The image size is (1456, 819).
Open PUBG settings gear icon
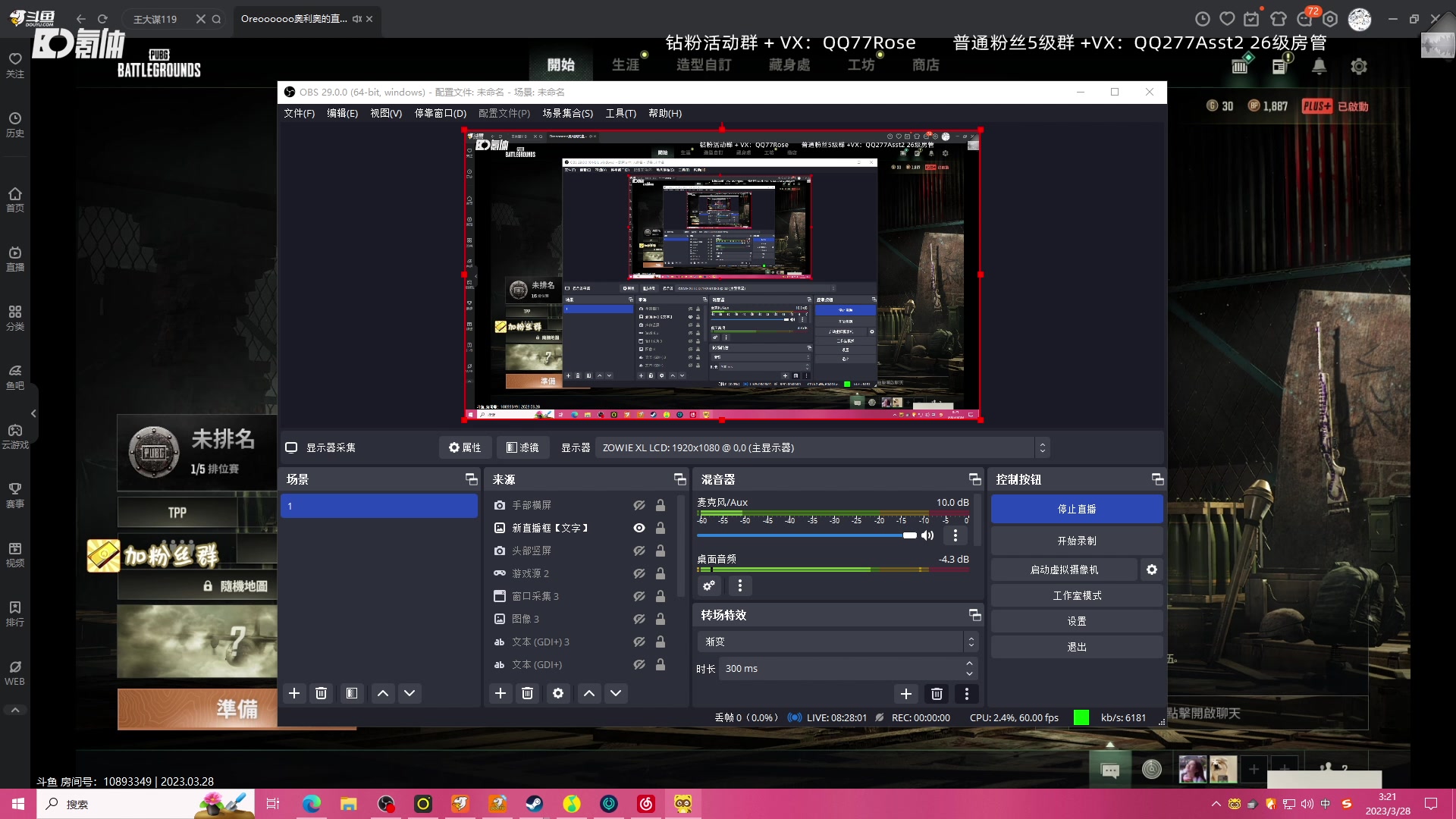coord(1359,67)
